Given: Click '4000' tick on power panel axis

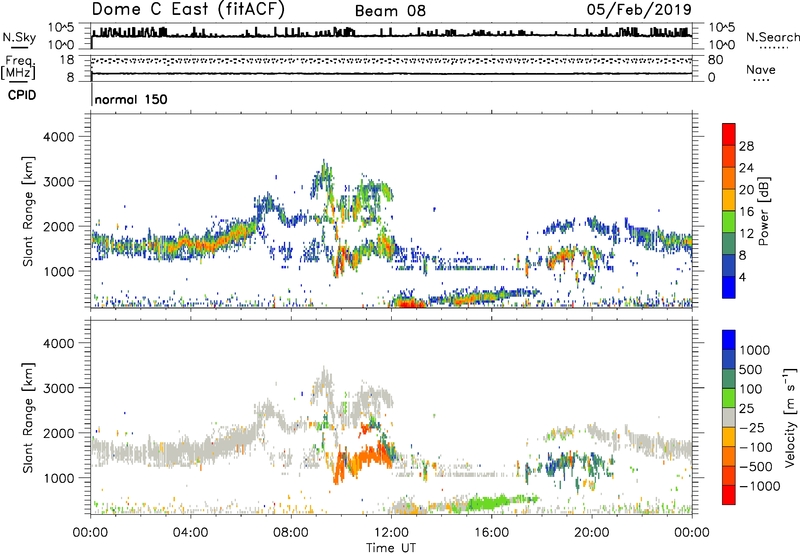Looking at the screenshot, I should click(59, 137).
